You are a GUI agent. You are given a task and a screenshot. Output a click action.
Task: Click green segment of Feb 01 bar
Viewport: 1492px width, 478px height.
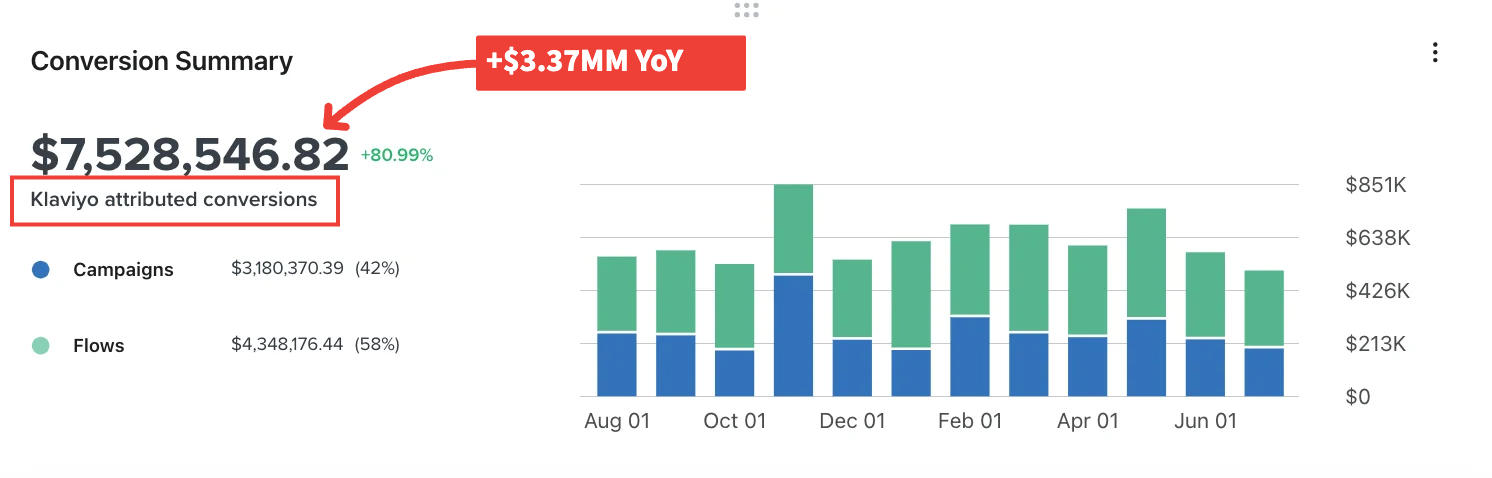click(x=970, y=269)
